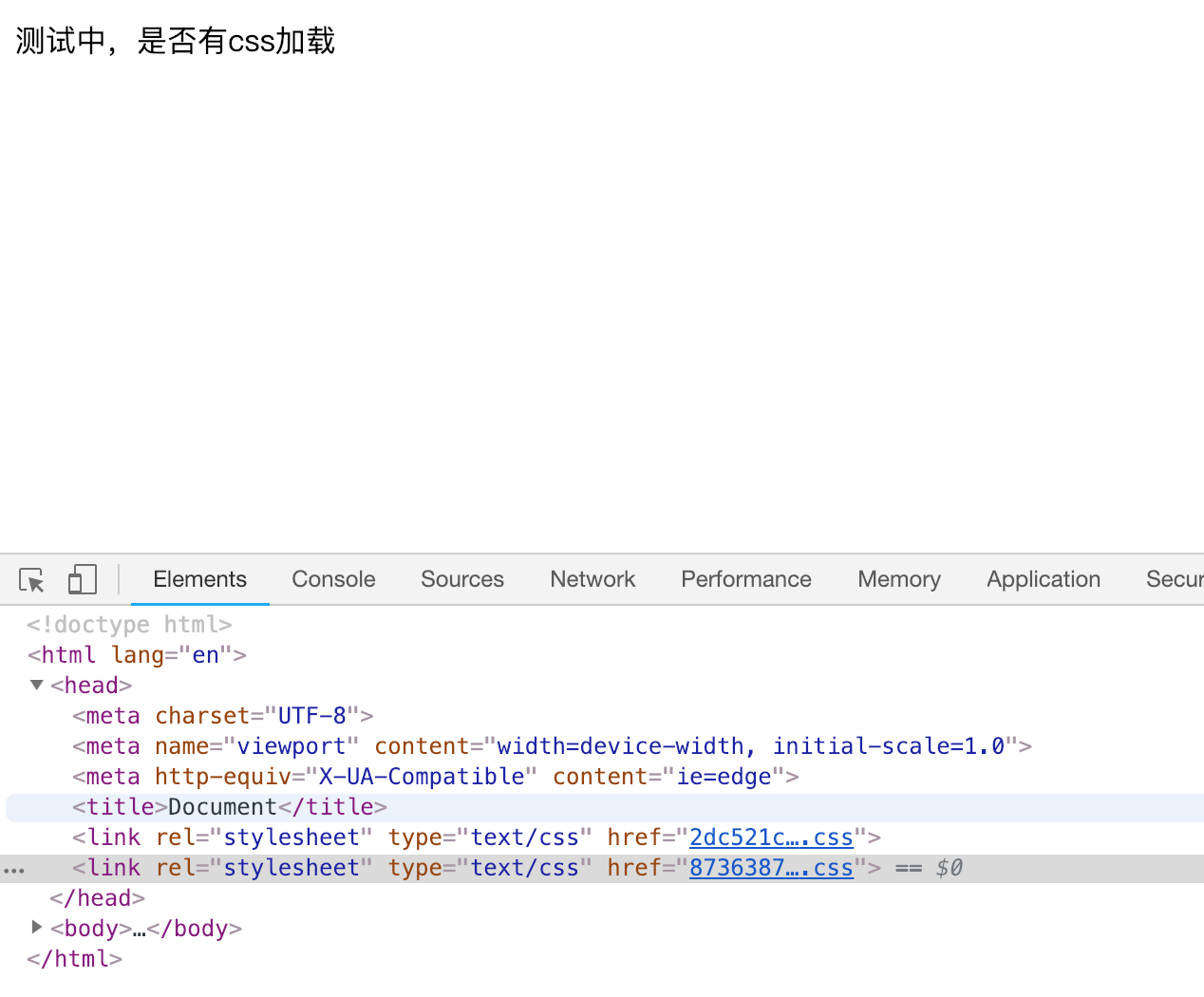The height and width of the screenshot is (997, 1204).
Task: Toggle the device toolbar icon
Action: click(x=83, y=579)
